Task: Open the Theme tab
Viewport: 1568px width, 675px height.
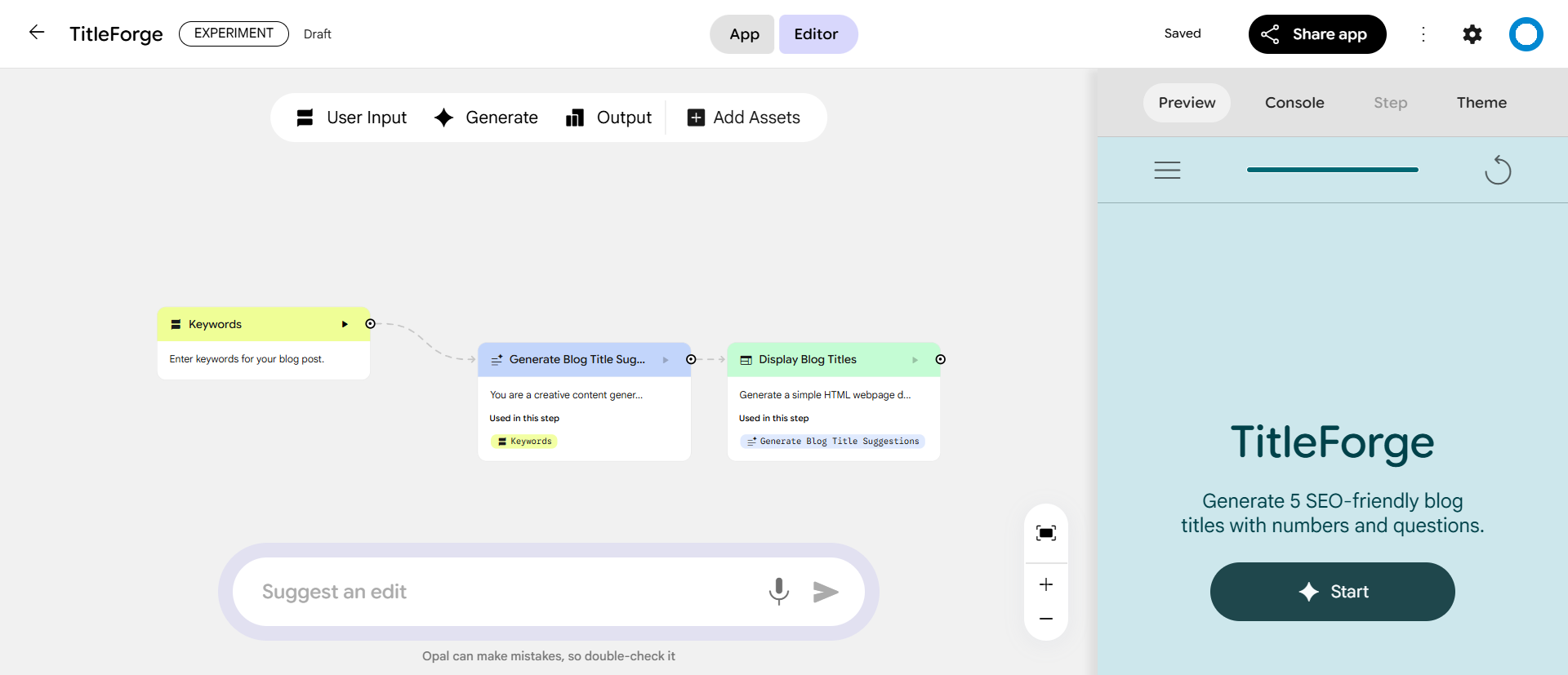Action: [x=1481, y=103]
